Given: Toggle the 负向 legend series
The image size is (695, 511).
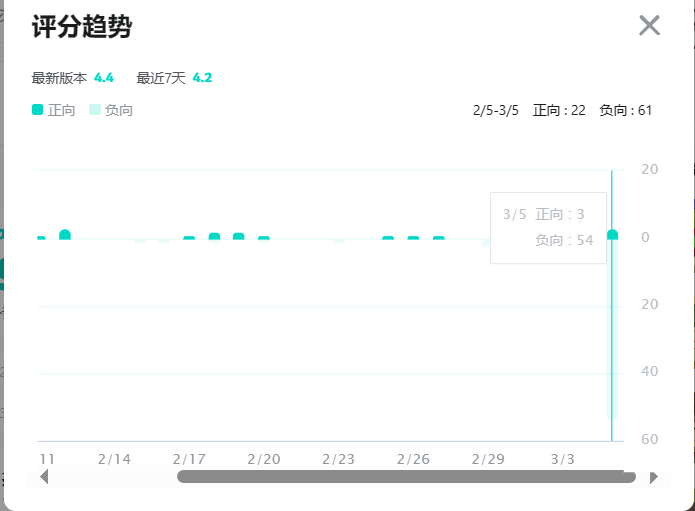Looking at the screenshot, I should click(111, 110).
